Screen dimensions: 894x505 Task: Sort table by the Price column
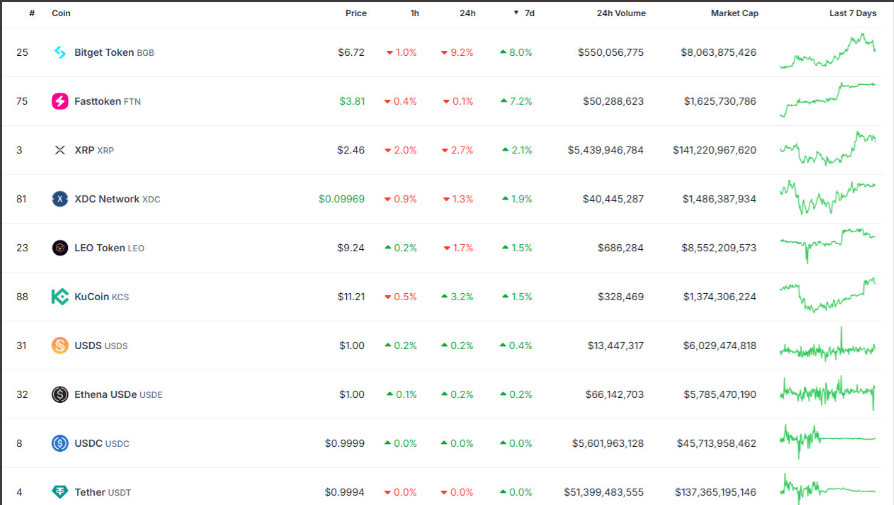[x=356, y=13]
